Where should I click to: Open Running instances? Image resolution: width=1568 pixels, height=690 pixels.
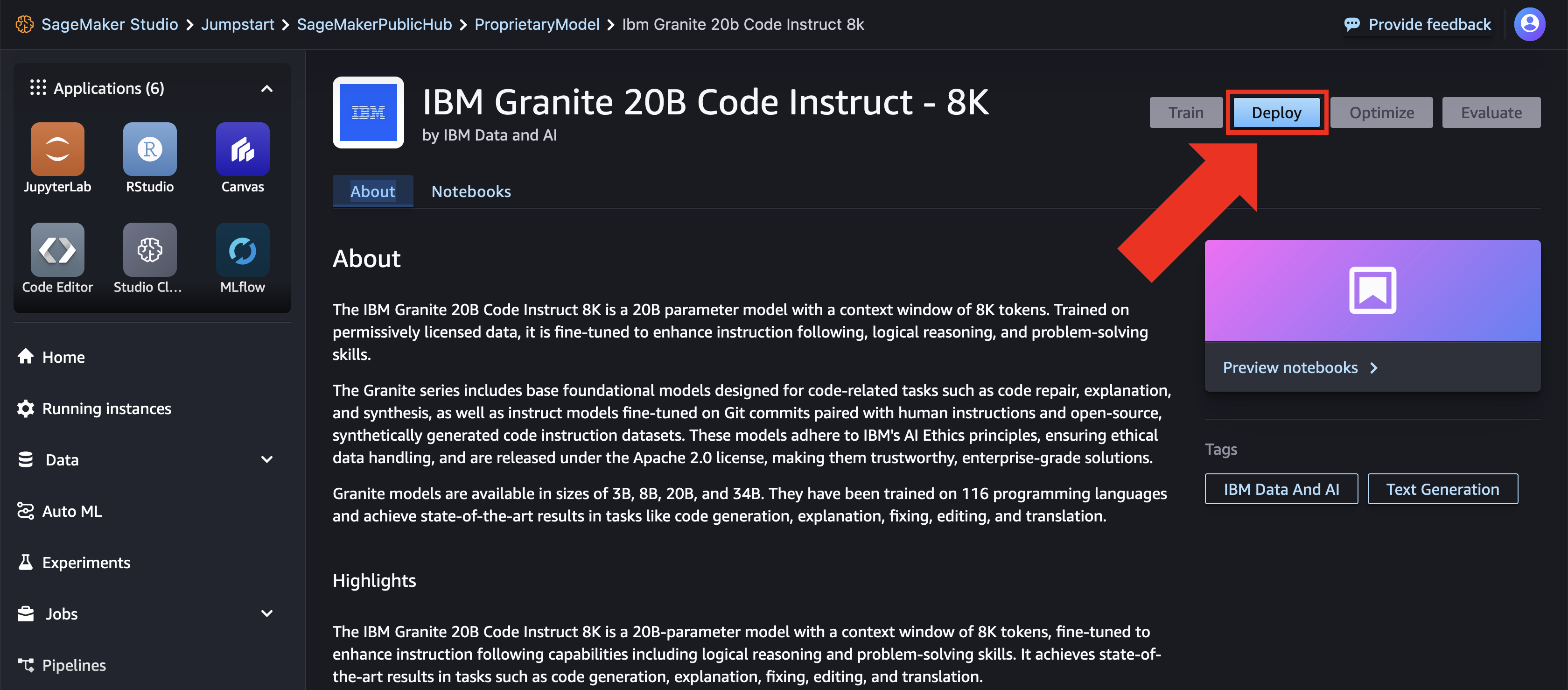(x=106, y=408)
